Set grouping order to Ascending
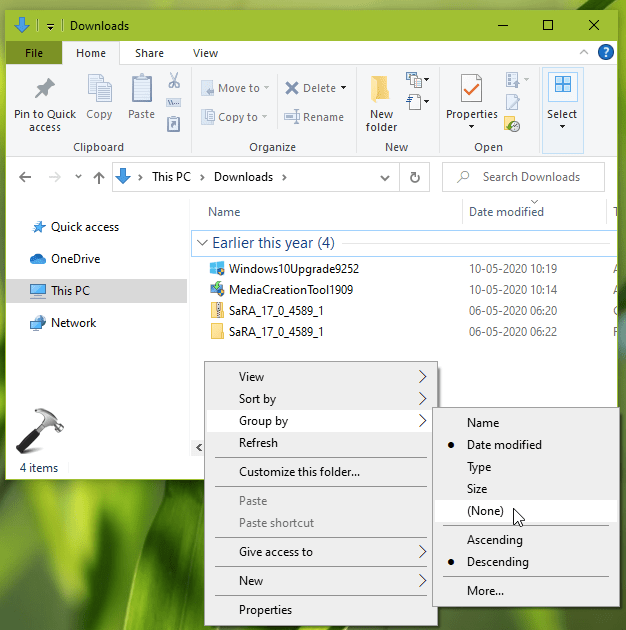Screen dimensions: 626x630 526,540
